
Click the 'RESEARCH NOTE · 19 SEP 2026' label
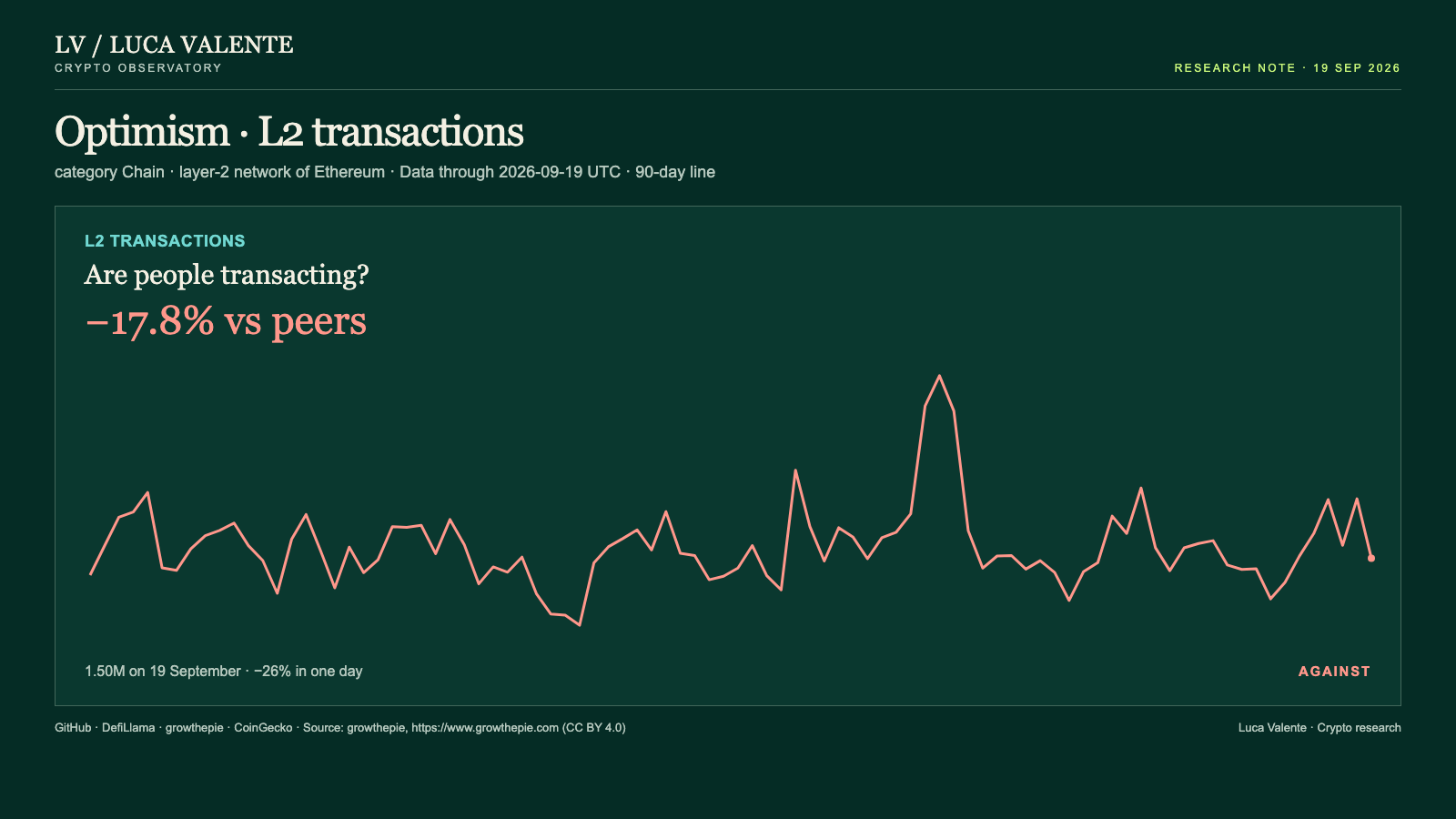[x=1287, y=68]
